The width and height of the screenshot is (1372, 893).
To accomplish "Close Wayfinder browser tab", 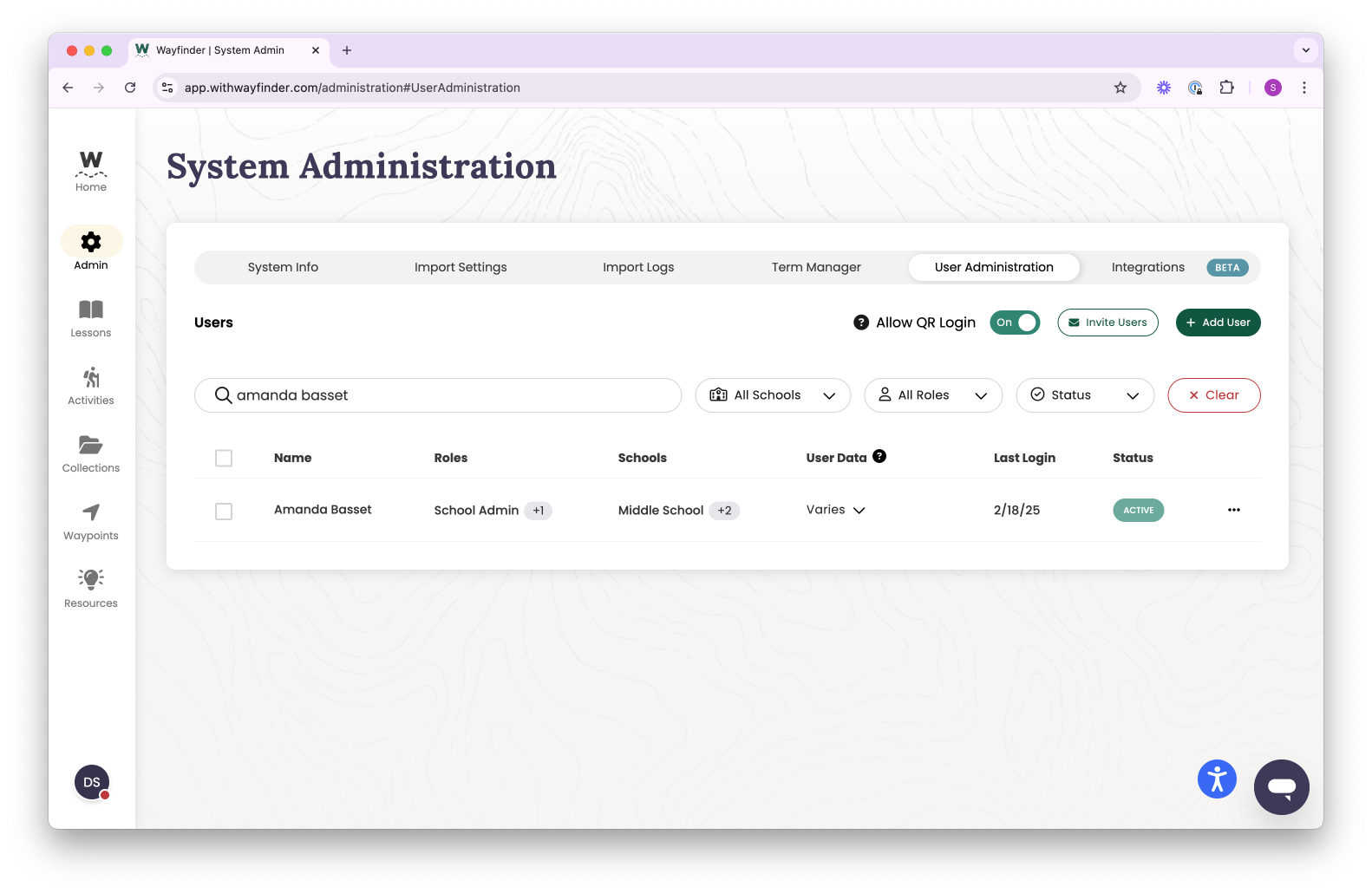I will (316, 50).
